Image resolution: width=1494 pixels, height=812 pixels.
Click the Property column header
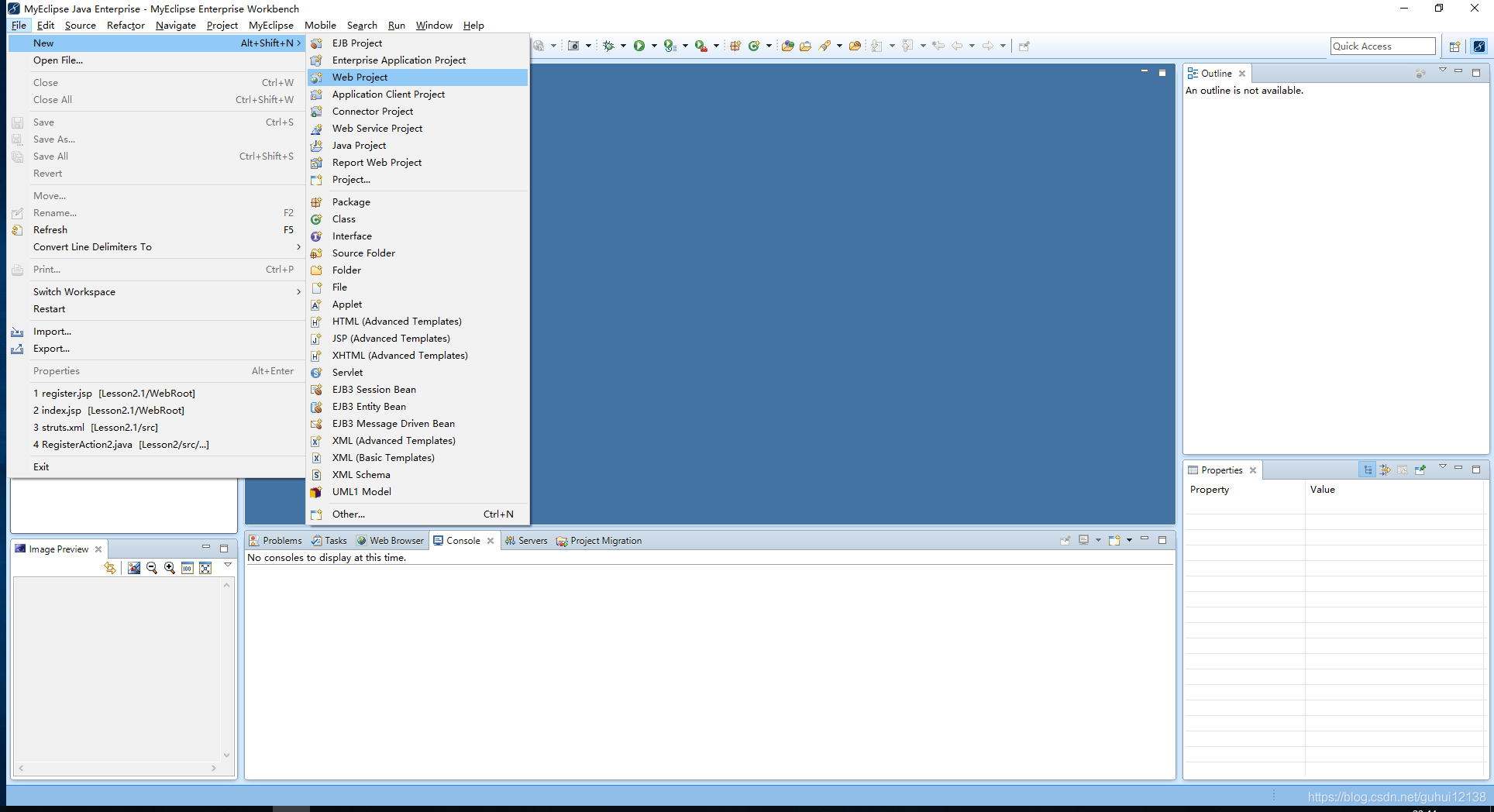(1244, 489)
